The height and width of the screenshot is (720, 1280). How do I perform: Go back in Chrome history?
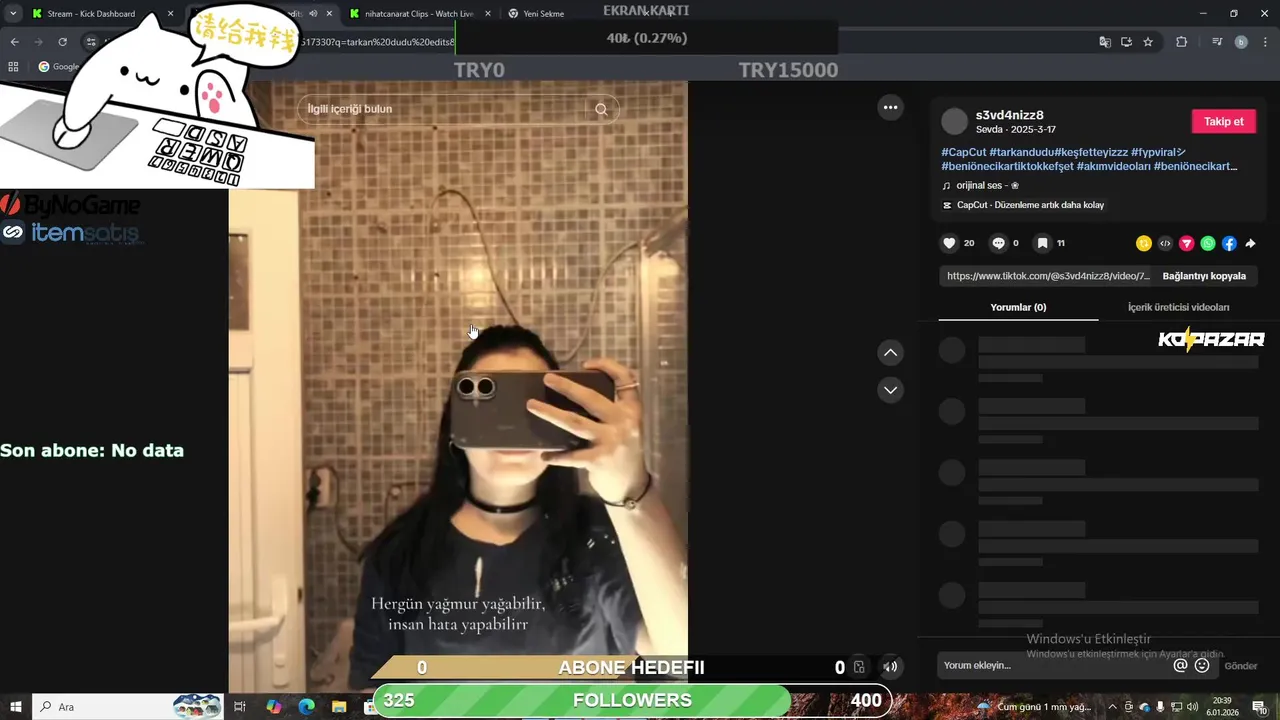pos(14,42)
